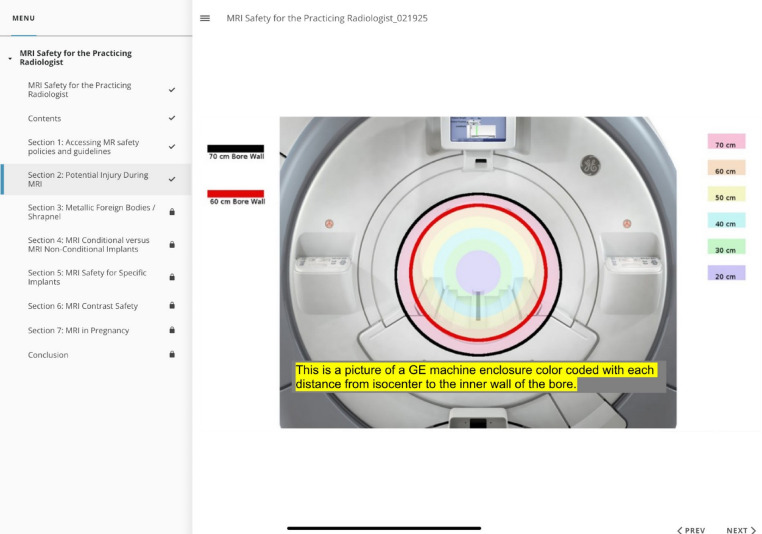The height and width of the screenshot is (534, 762).
Task: Open MRI Safety for the Practicing Radiologist lesson
Action: [x=96, y=90]
